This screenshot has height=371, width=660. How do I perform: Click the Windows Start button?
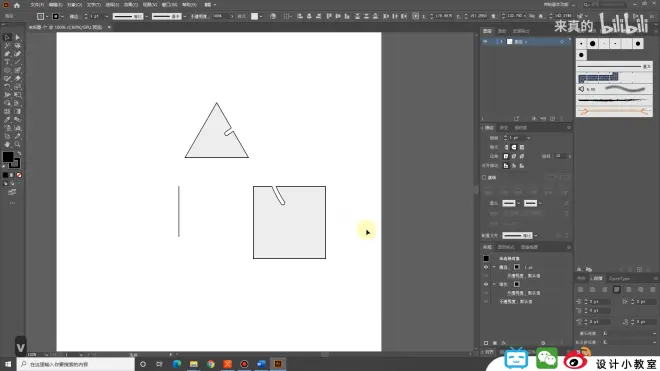click(x=8, y=364)
